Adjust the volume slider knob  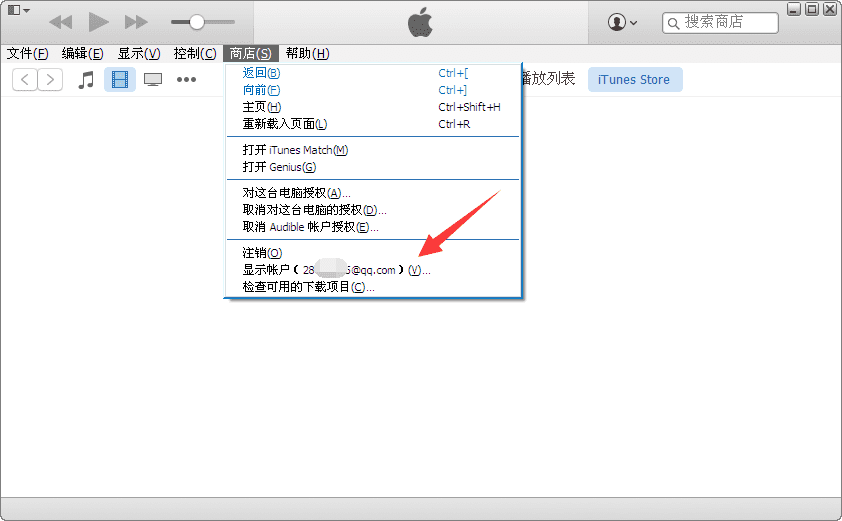(197, 22)
